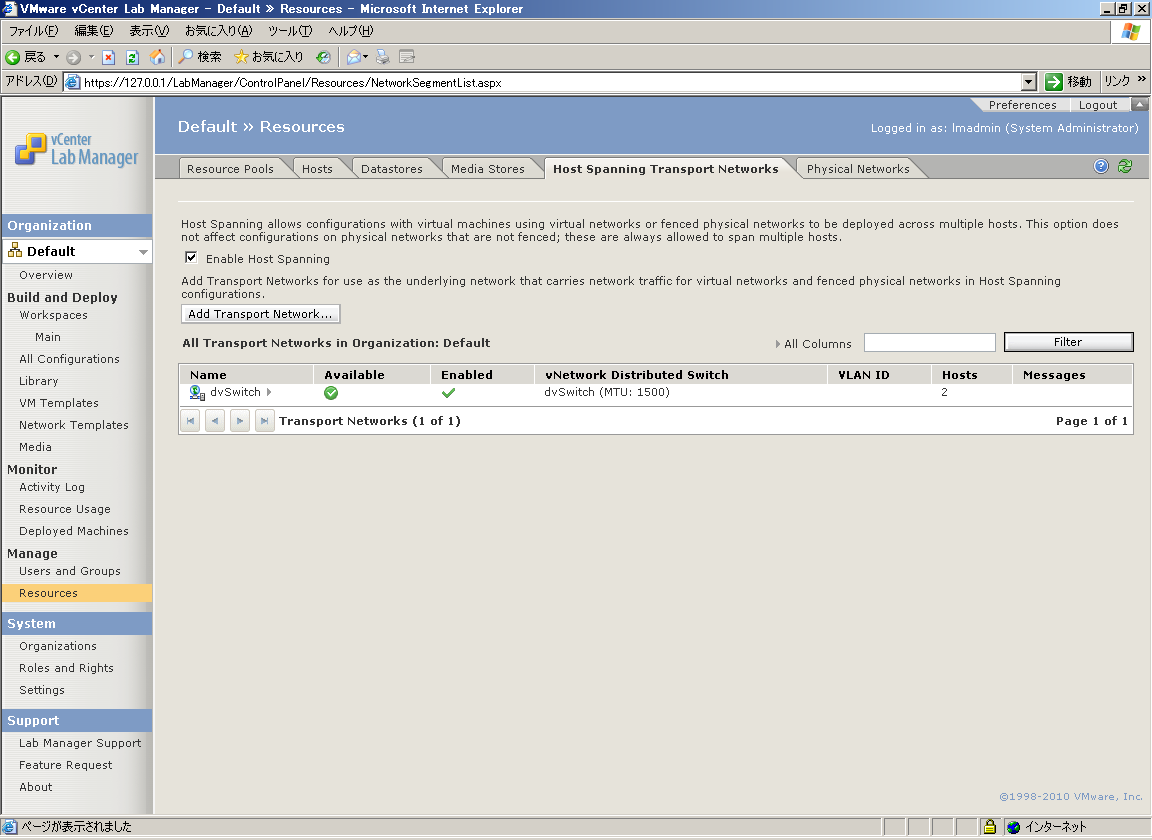This screenshot has width=1152, height=840.
Task: Click the Logout link
Action: [x=1098, y=105]
